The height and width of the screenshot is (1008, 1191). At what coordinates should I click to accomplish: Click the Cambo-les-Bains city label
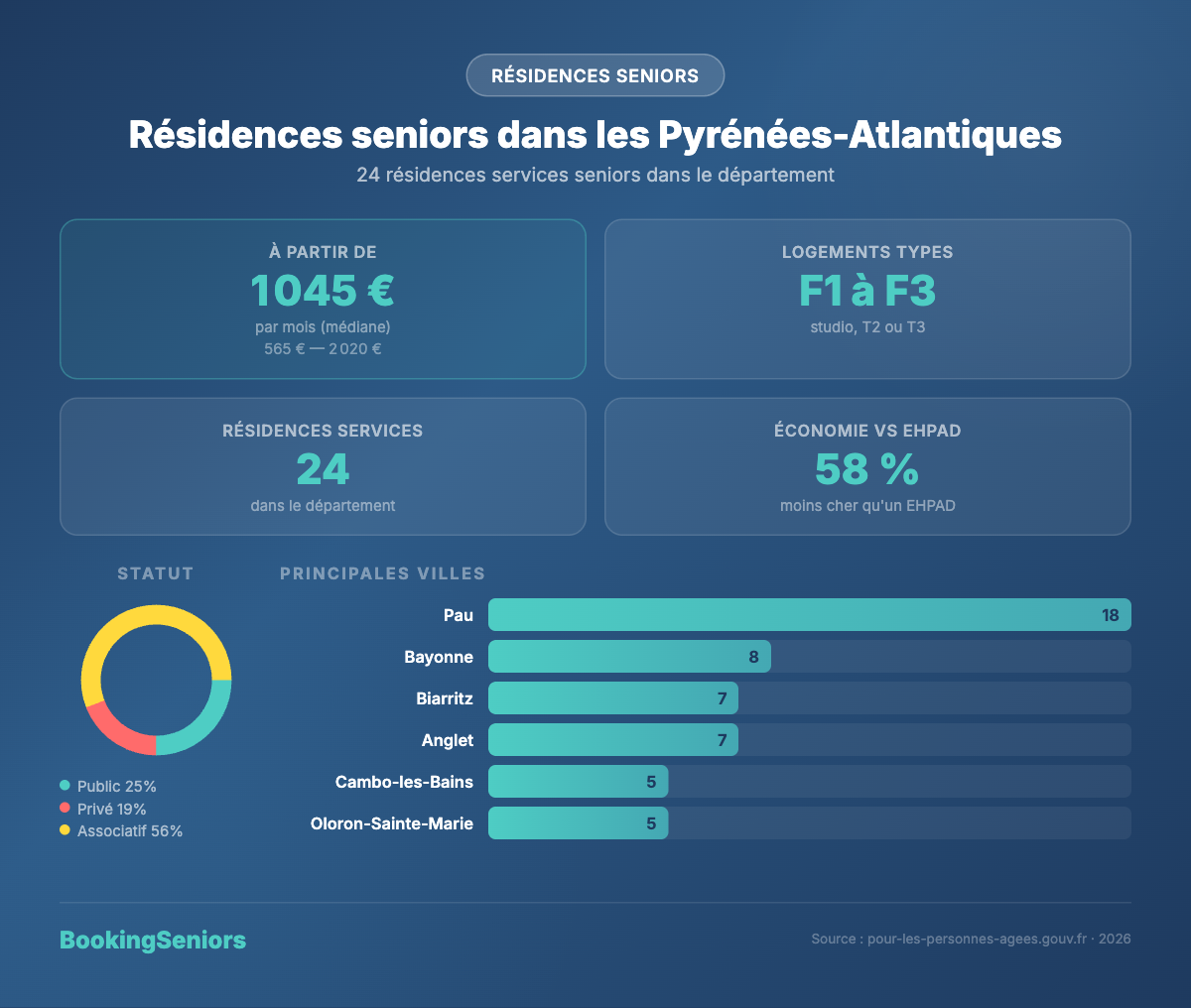404,781
